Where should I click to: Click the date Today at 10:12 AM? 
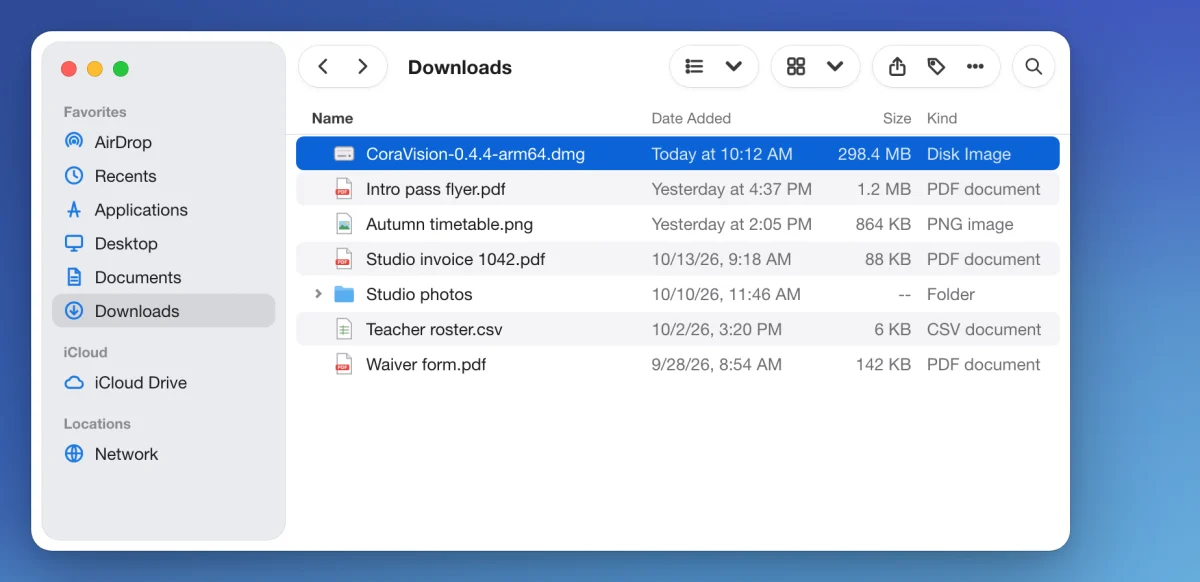click(722, 154)
